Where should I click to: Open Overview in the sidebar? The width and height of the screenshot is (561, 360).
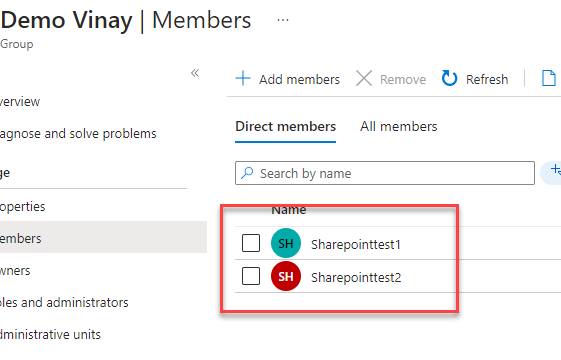[x=20, y=102]
